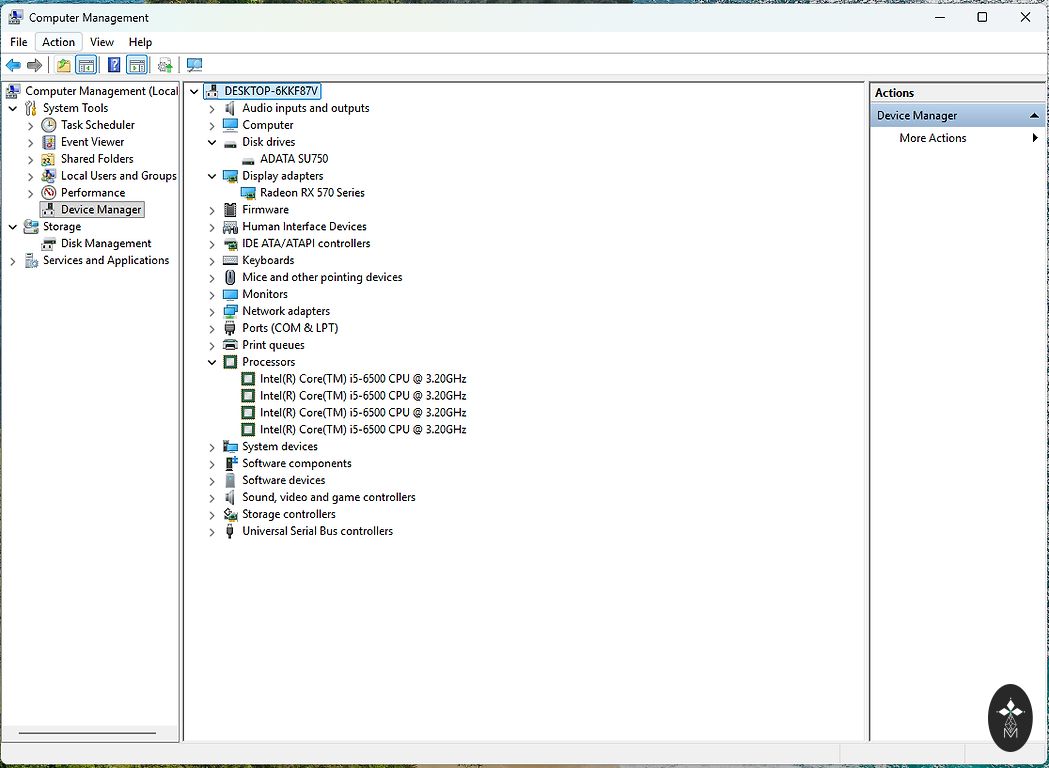Click the Up one level folder icon
Viewport: 1049px width, 768px height.
tap(64, 66)
